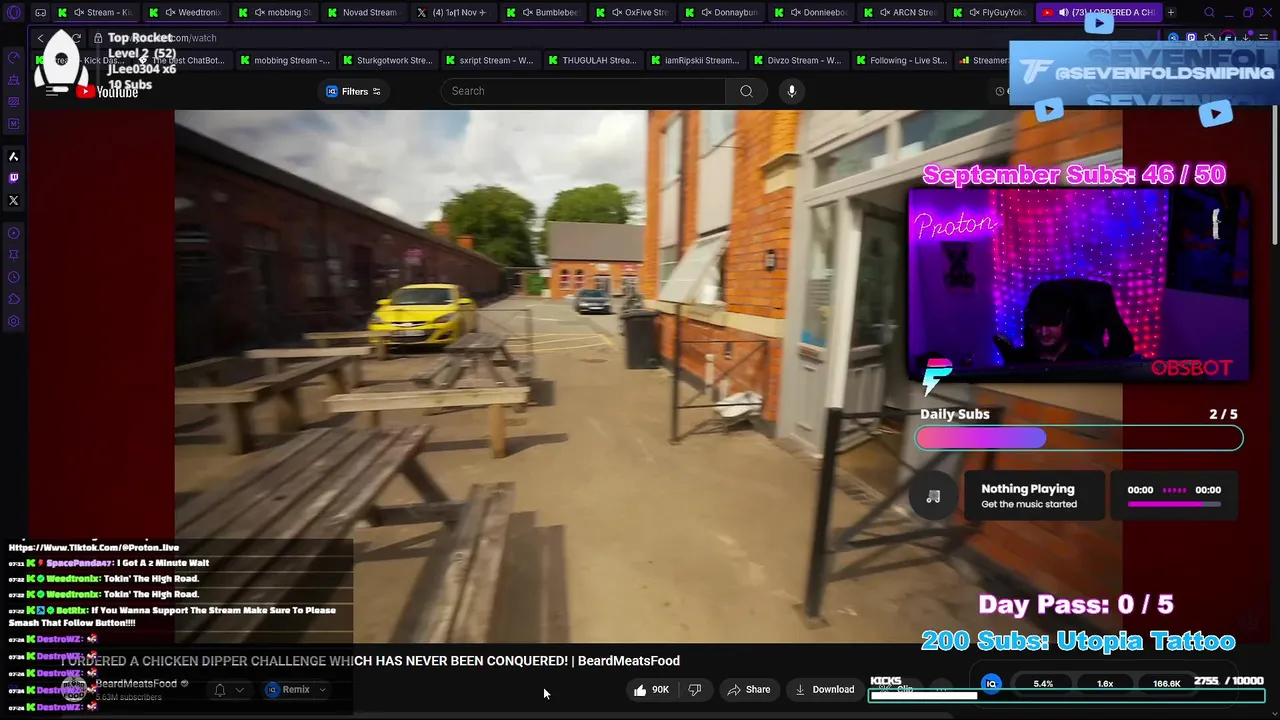Click the YouTube logo

[x=106, y=92]
